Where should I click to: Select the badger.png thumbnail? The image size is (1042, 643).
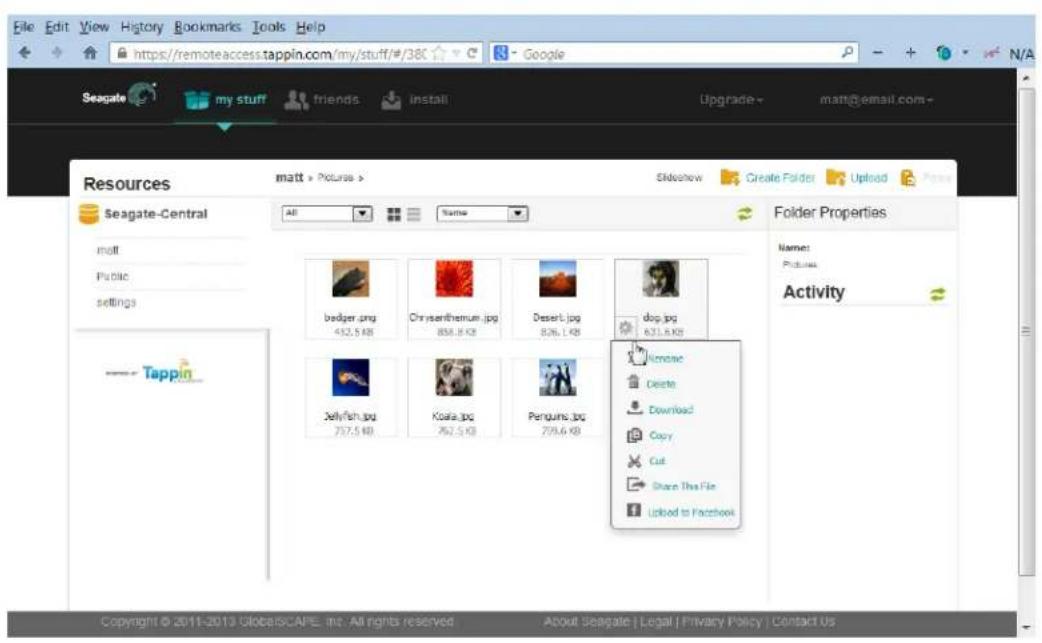pos(350,279)
